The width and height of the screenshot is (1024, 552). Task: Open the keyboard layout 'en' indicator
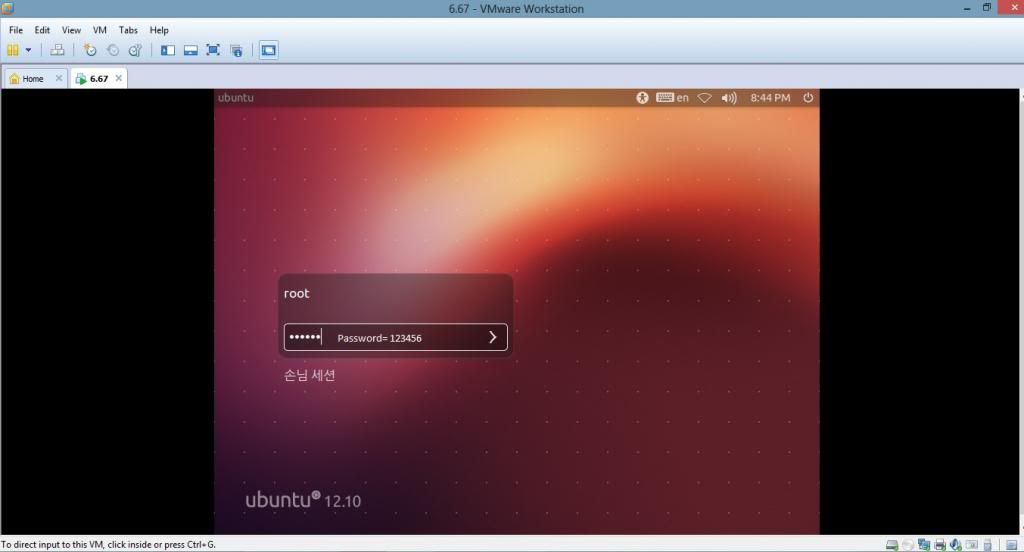[x=673, y=97]
